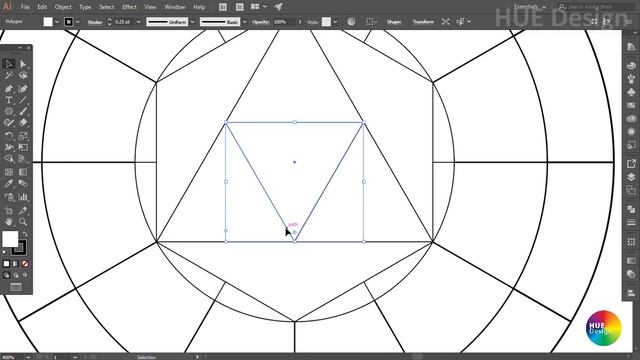This screenshot has height=360, width=640.
Task: Select the Symbol Sprayer tool
Action: 9,197
